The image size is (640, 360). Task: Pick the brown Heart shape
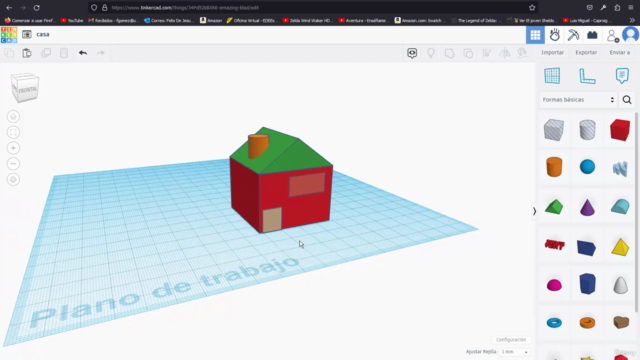click(621, 322)
